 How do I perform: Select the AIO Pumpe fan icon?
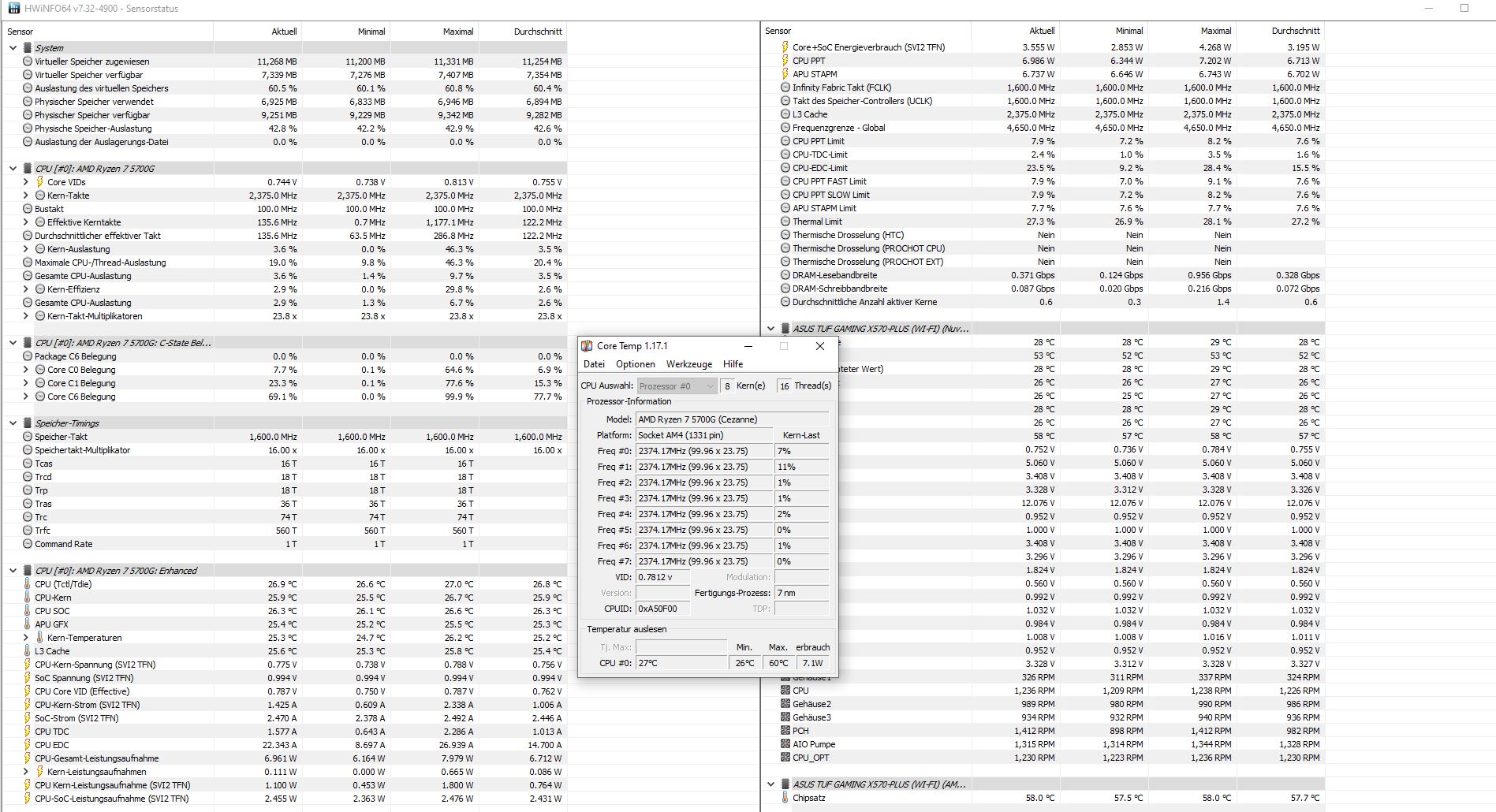pyautogui.click(x=785, y=744)
